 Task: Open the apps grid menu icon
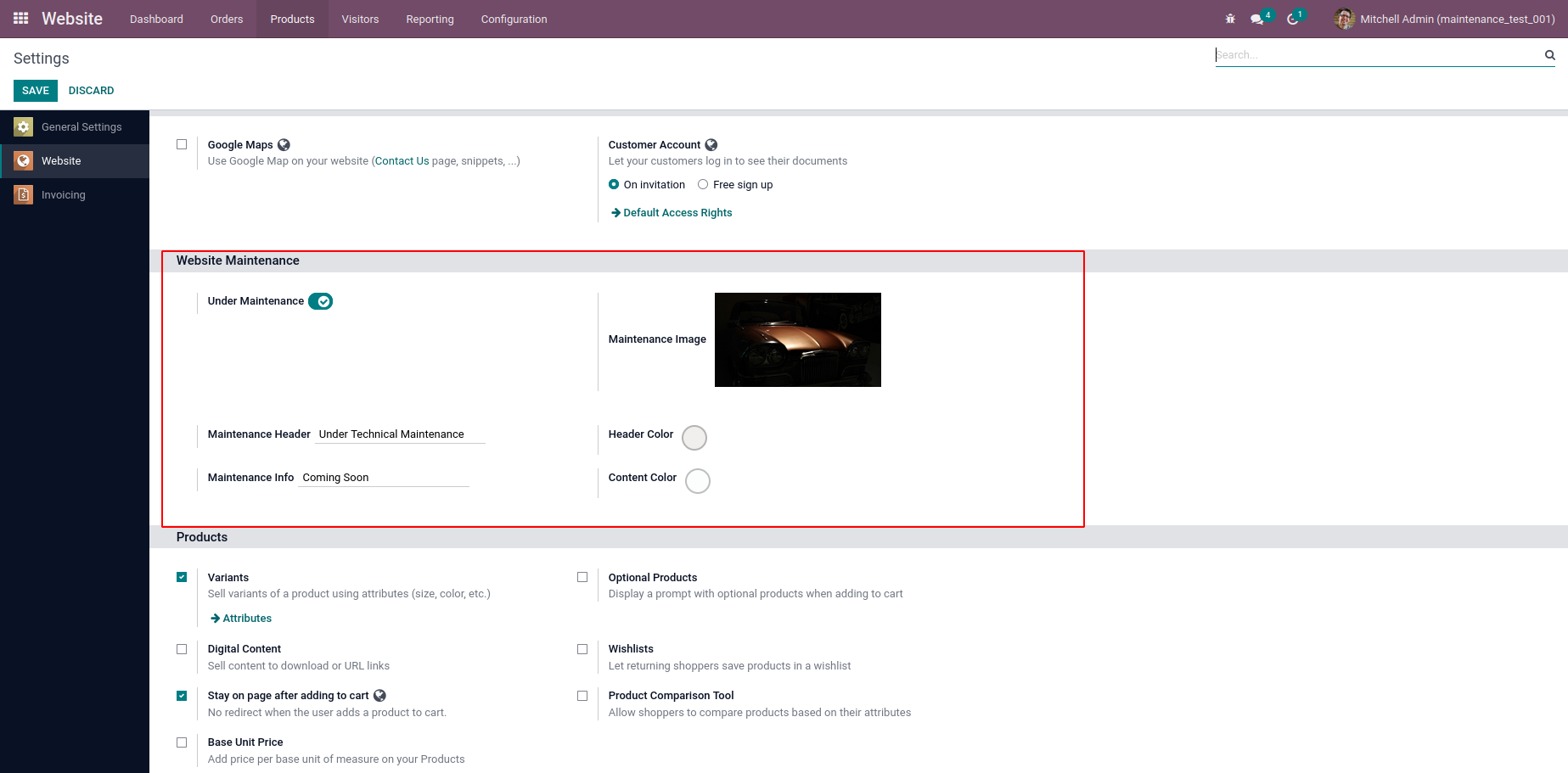pyautogui.click(x=21, y=19)
